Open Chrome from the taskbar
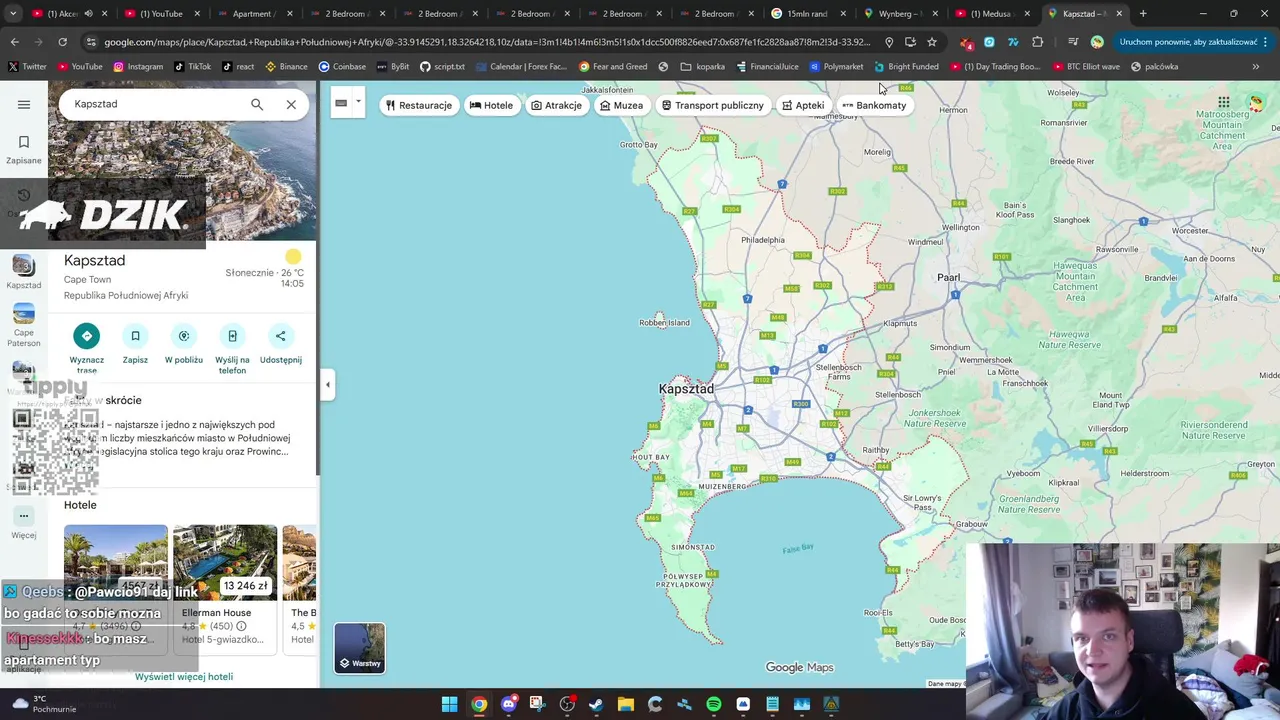 click(479, 704)
